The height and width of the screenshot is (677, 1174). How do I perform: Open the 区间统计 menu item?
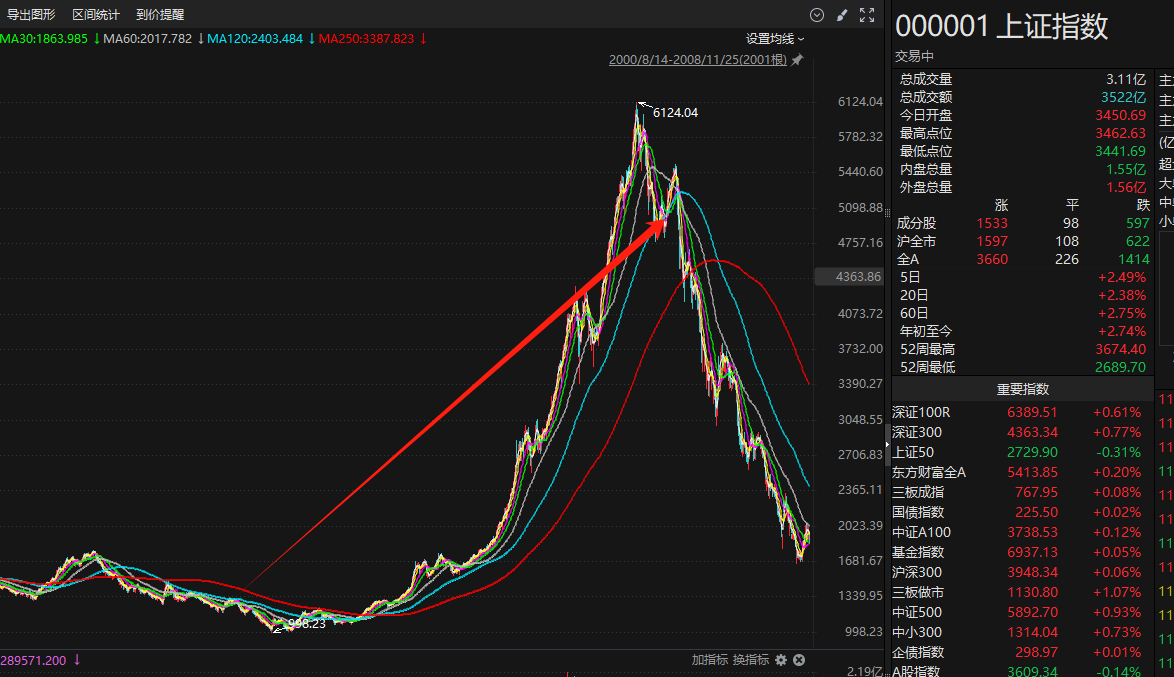pos(96,15)
